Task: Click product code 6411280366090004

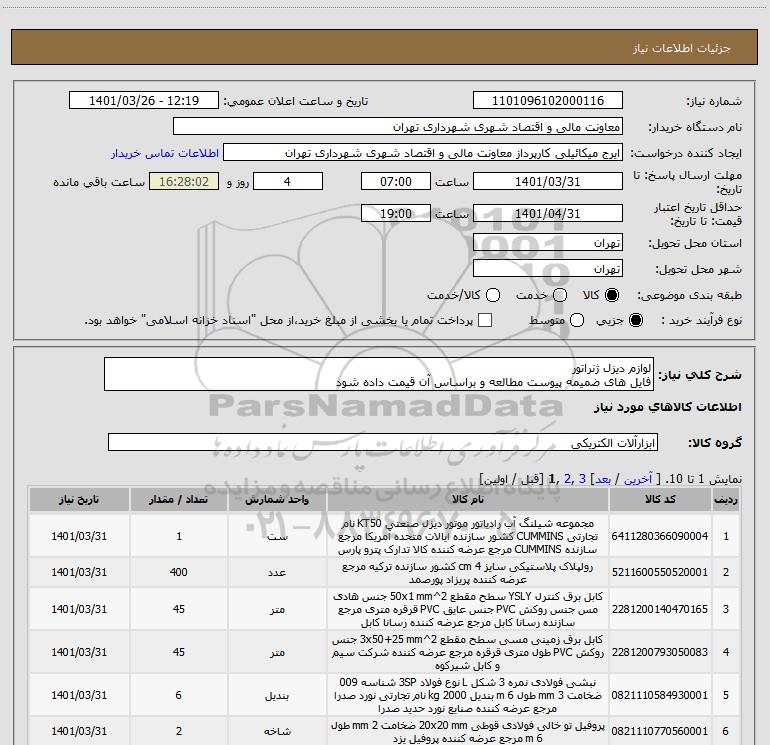Action: [660, 536]
